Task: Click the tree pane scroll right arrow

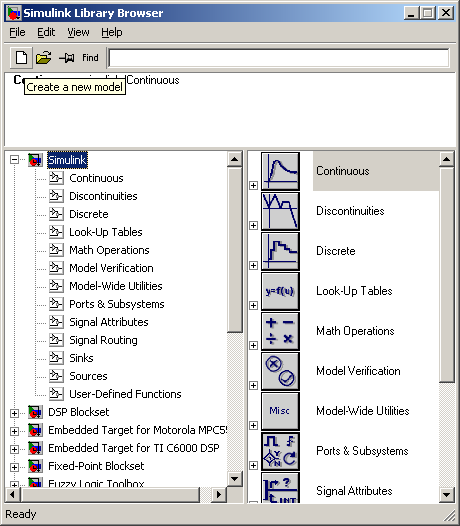Action: (219, 494)
